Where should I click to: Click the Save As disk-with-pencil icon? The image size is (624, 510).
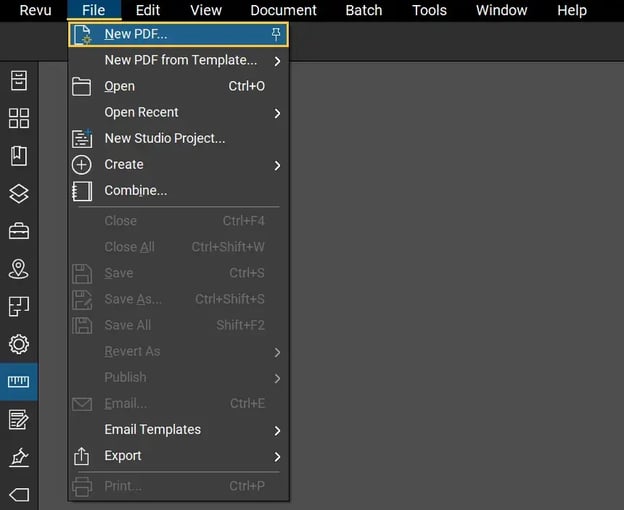(x=82, y=300)
